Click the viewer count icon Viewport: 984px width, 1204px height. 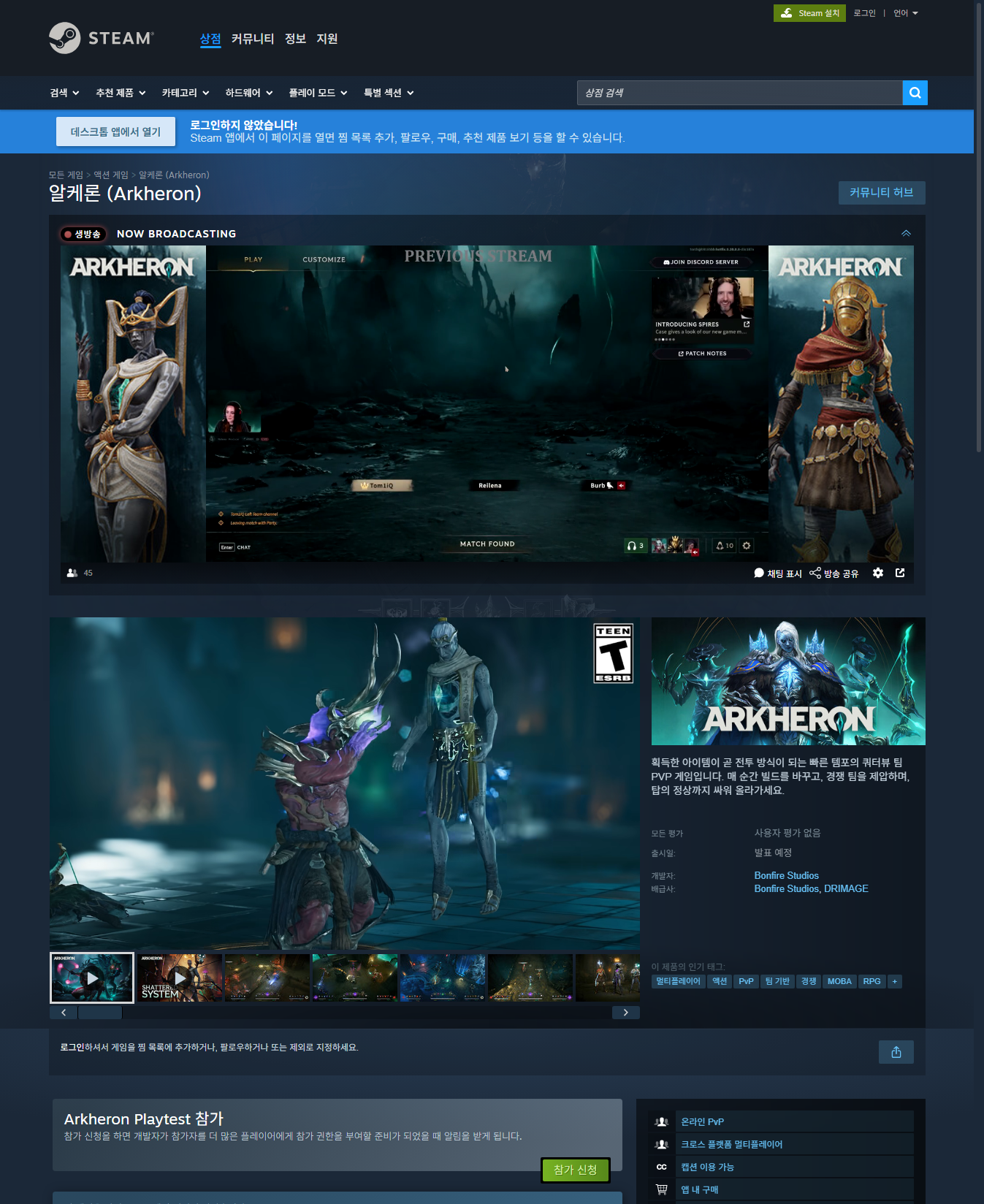pos(72,573)
